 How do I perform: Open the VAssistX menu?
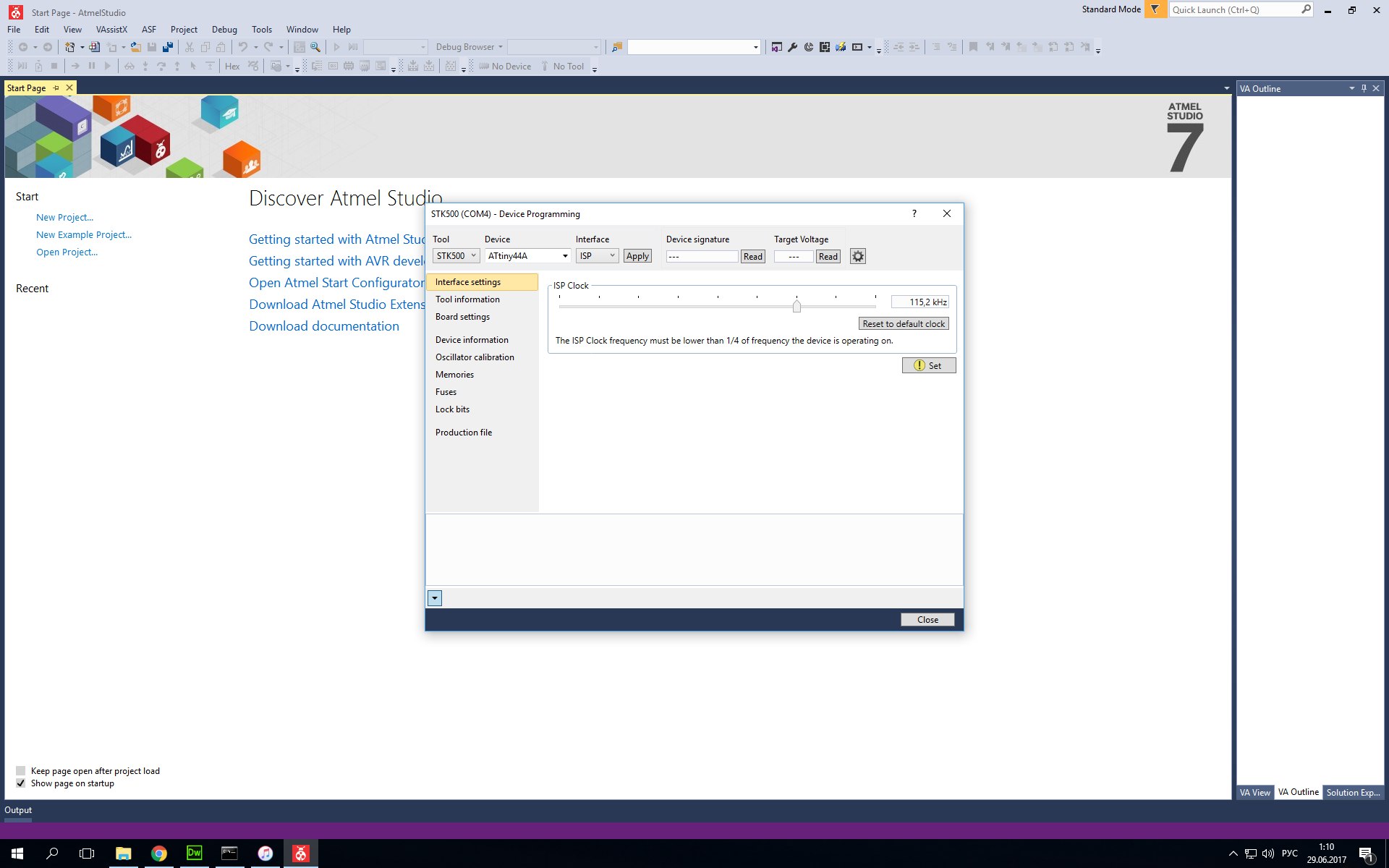(111, 30)
